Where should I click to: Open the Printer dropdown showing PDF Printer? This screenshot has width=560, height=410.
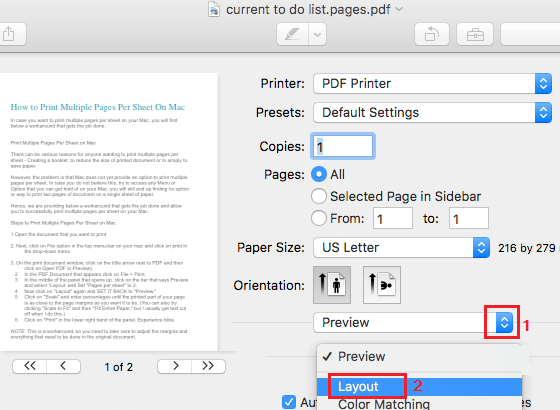[432, 84]
